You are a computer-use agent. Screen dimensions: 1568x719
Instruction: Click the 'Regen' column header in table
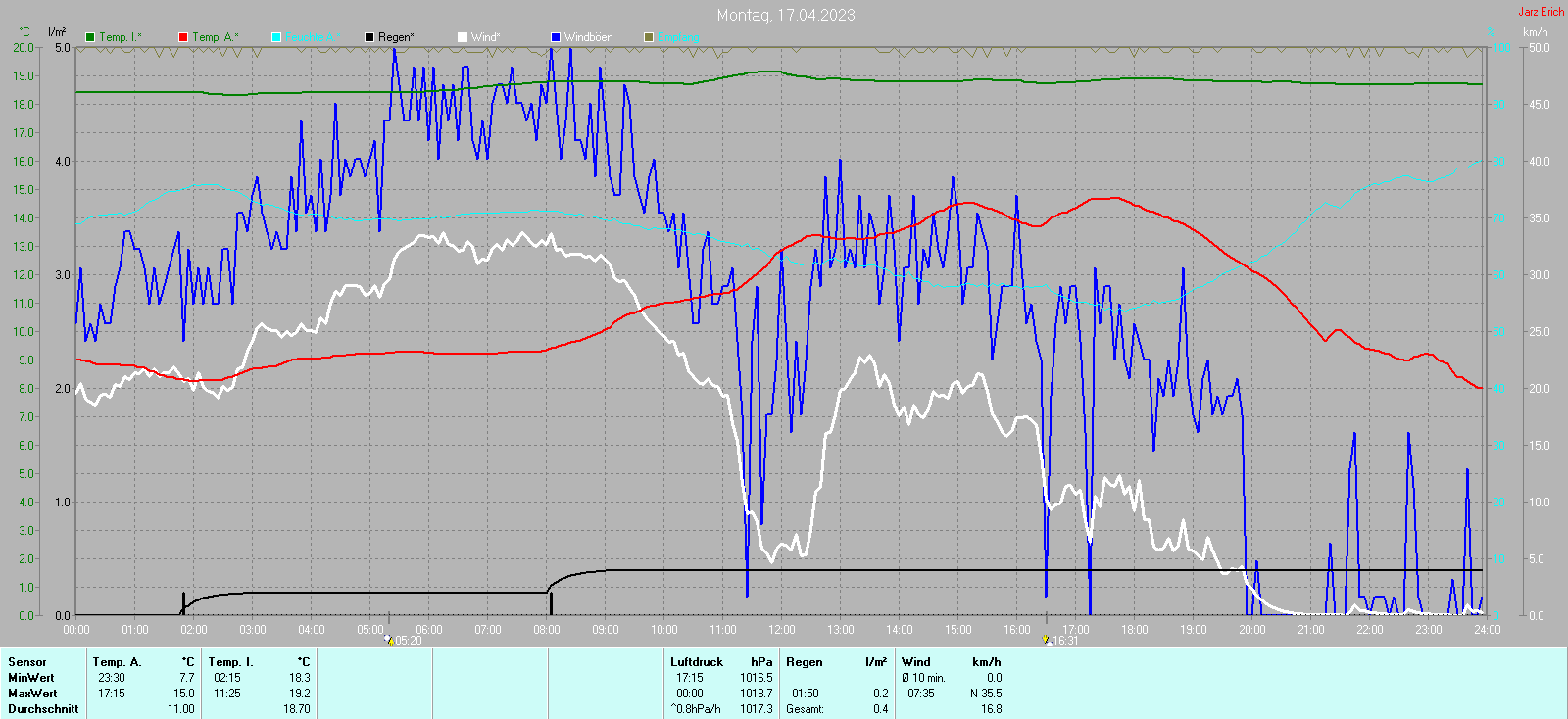point(805,662)
